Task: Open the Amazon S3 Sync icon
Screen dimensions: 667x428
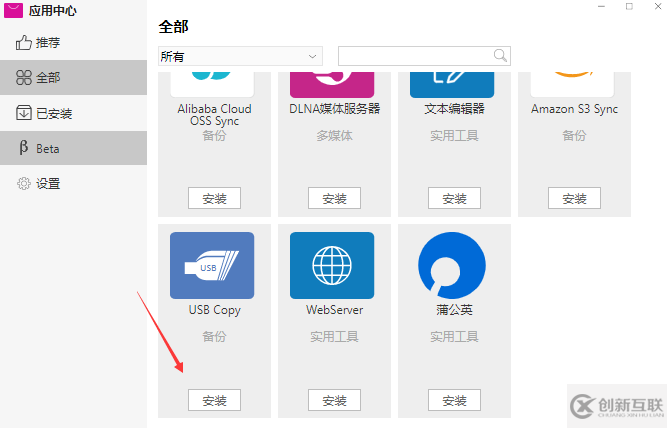Action: [x=572, y=85]
